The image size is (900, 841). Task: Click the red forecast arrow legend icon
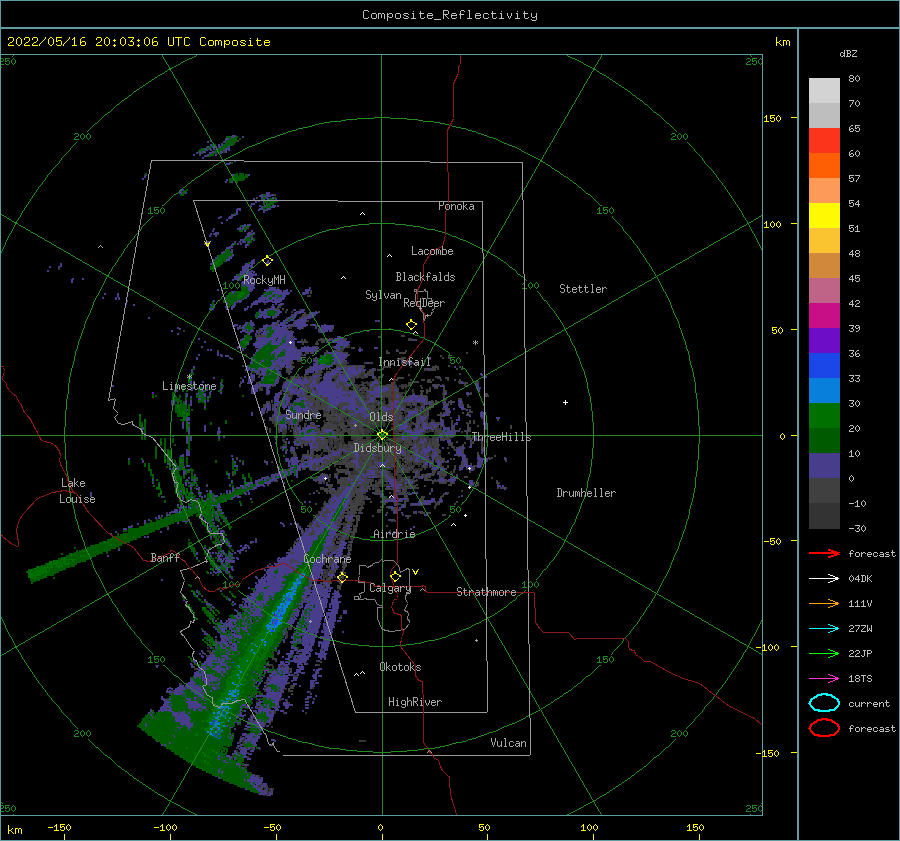tap(824, 553)
